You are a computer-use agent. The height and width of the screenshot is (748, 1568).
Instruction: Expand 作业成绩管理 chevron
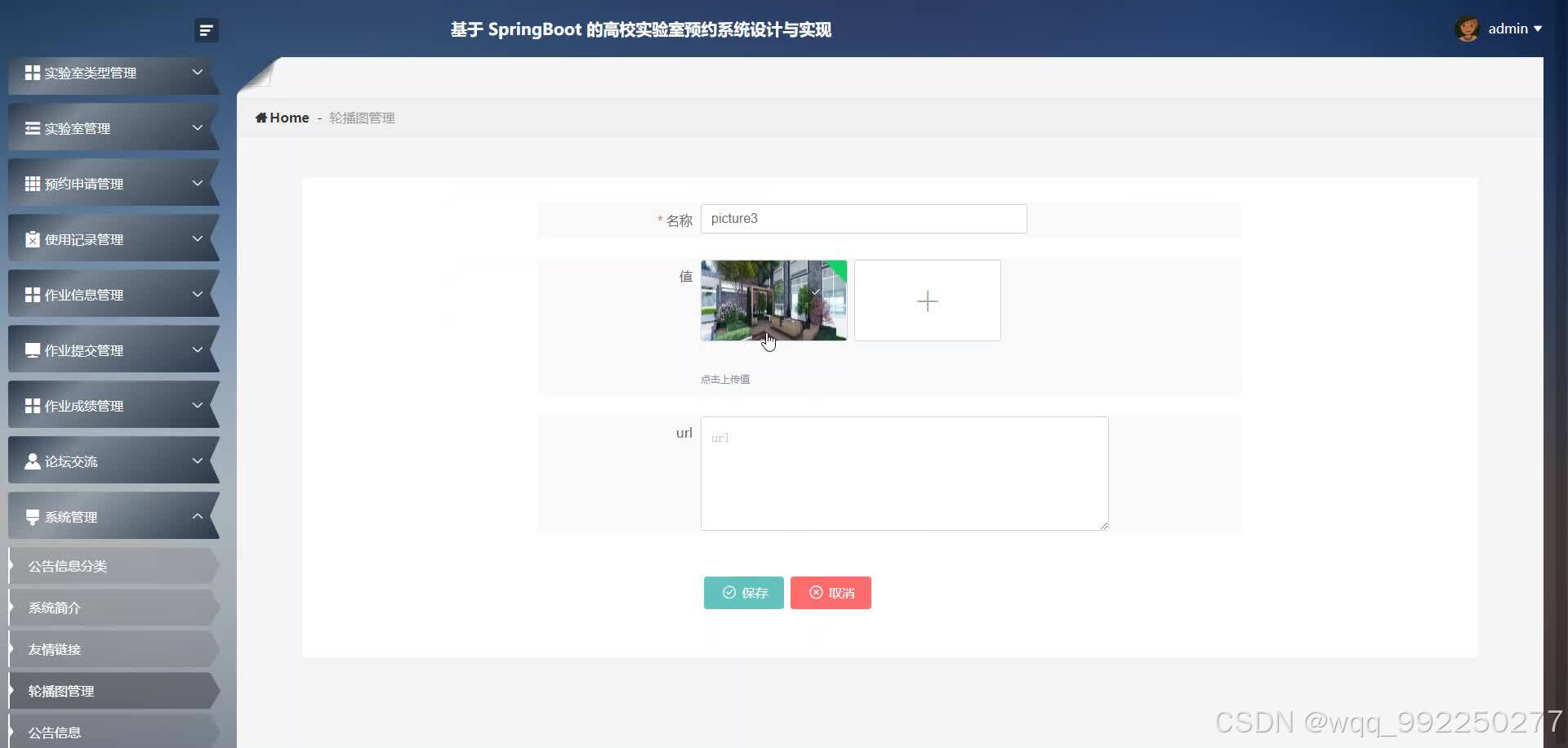pos(197,405)
